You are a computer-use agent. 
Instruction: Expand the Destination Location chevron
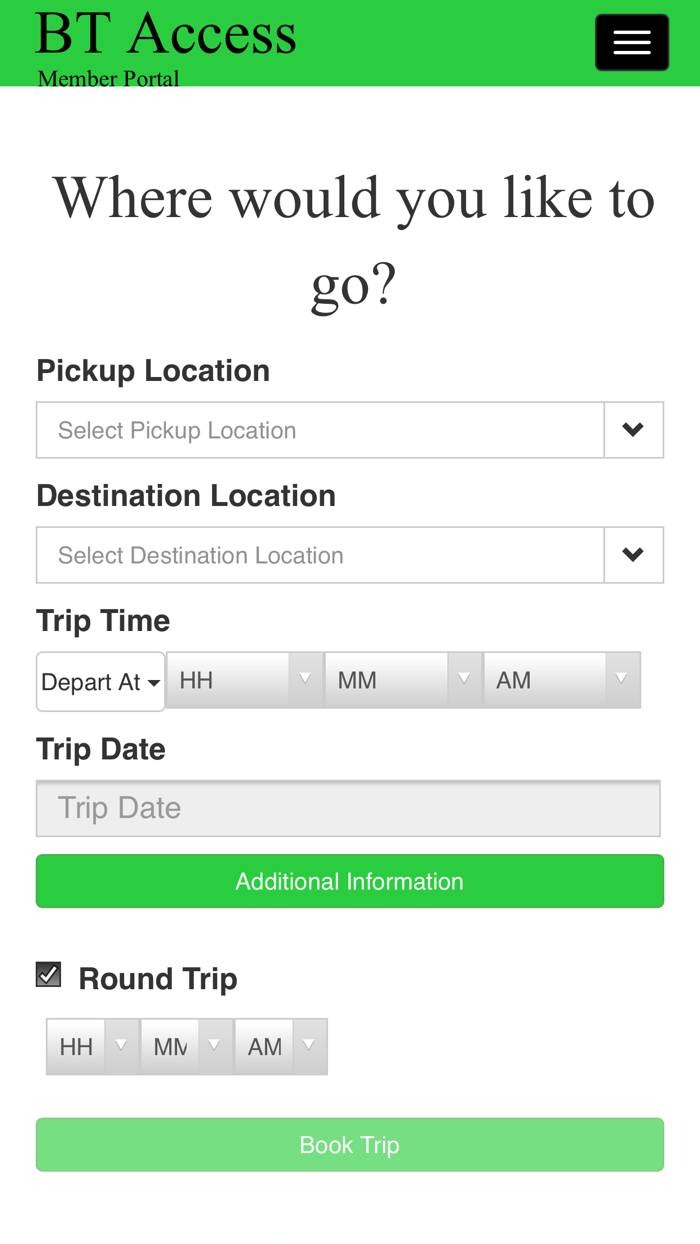tap(633, 555)
